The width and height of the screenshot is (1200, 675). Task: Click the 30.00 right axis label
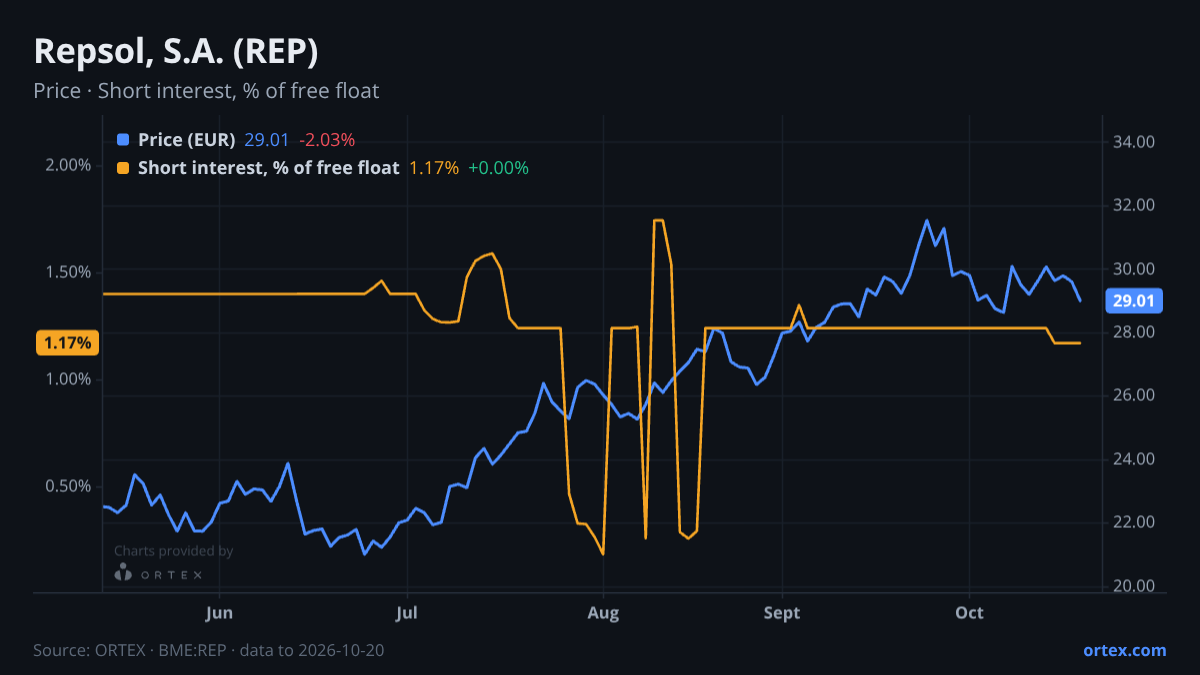[1134, 269]
